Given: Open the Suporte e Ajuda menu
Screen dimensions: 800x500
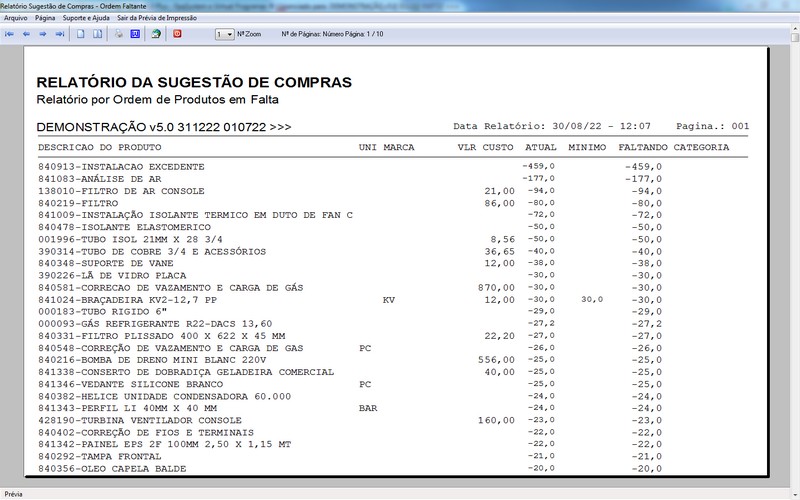Looking at the screenshot, I should [x=86, y=18].
